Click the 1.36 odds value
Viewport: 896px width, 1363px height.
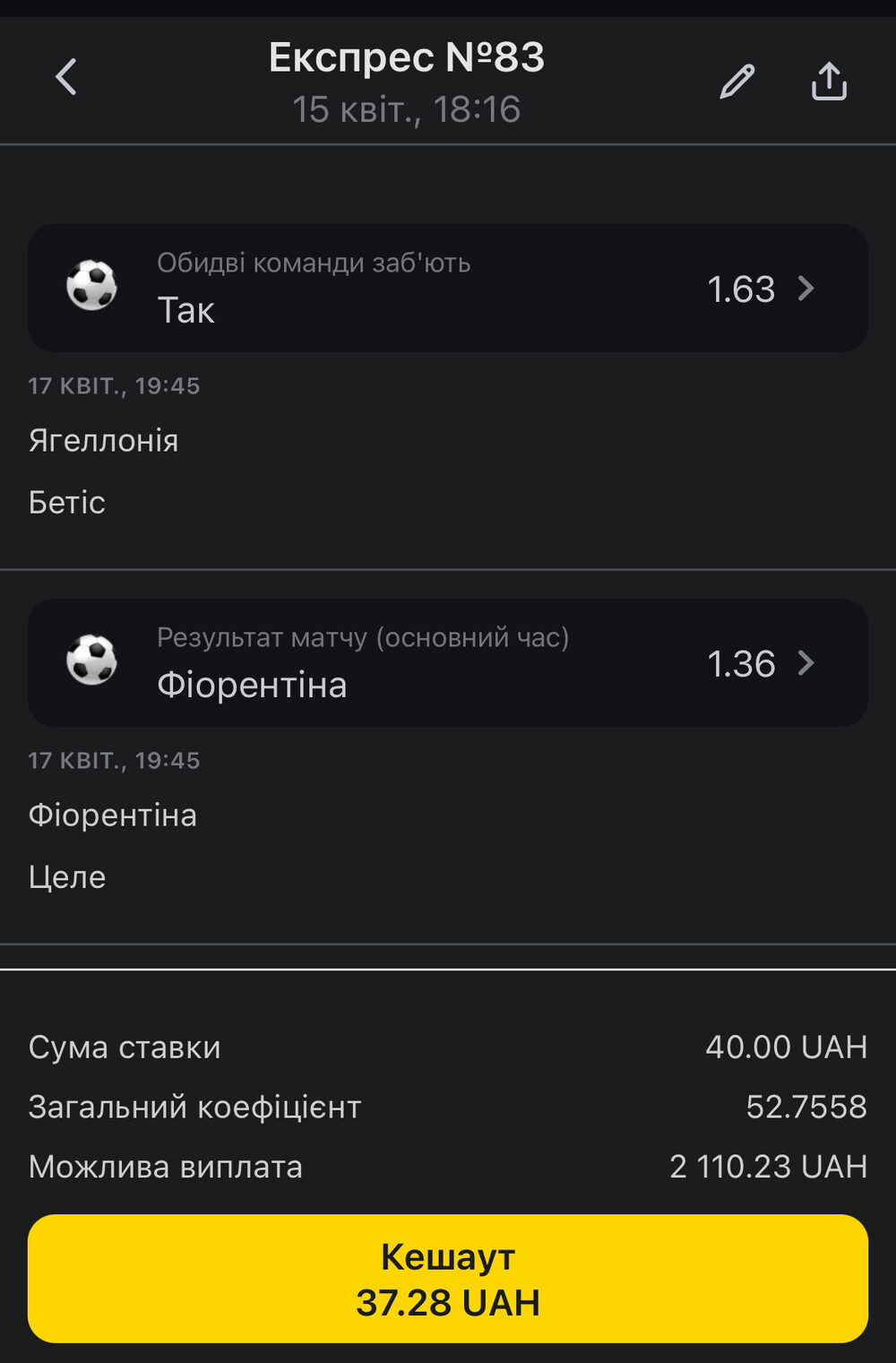click(x=741, y=664)
